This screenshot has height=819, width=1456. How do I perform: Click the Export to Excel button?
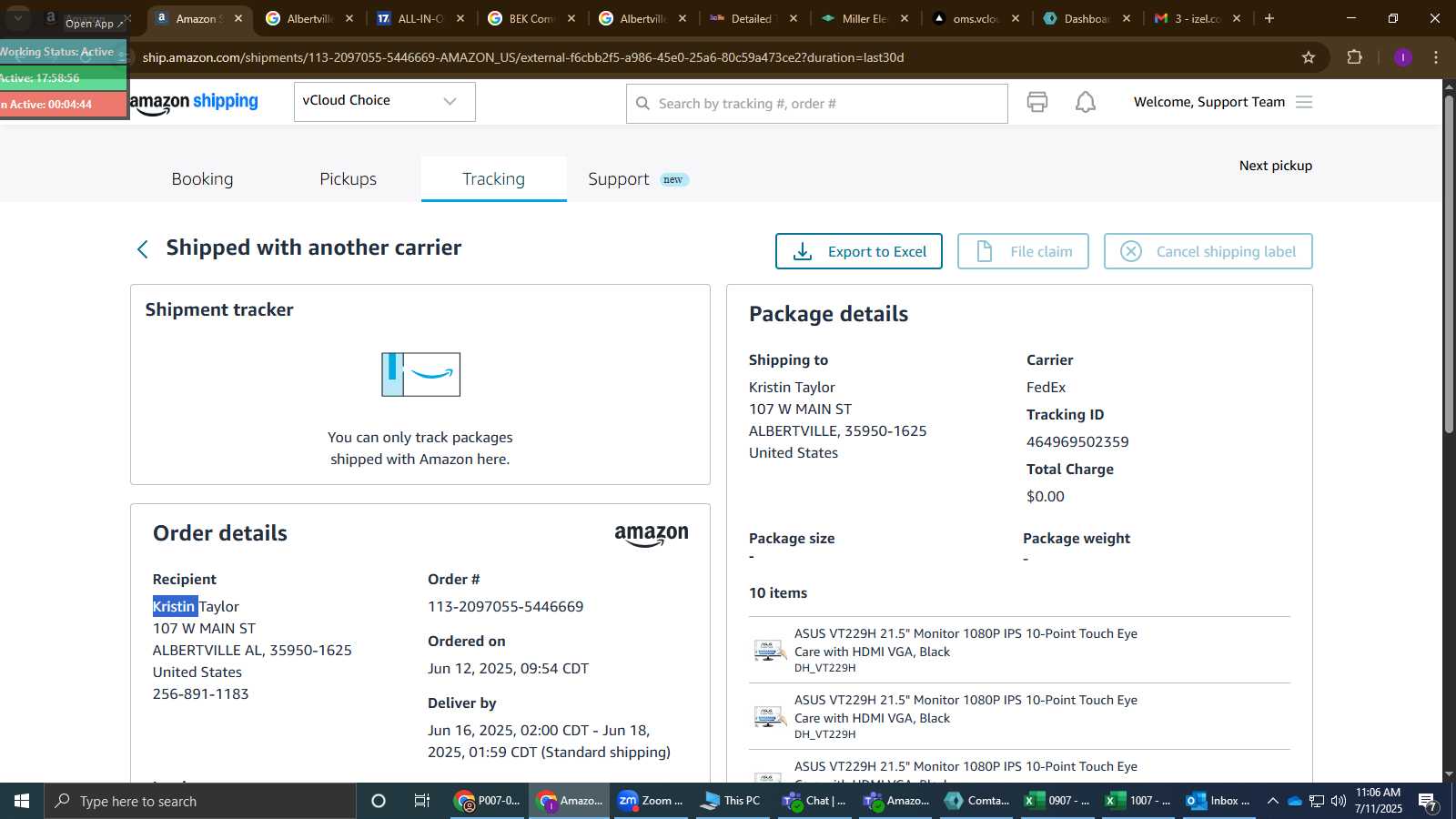click(858, 251)
